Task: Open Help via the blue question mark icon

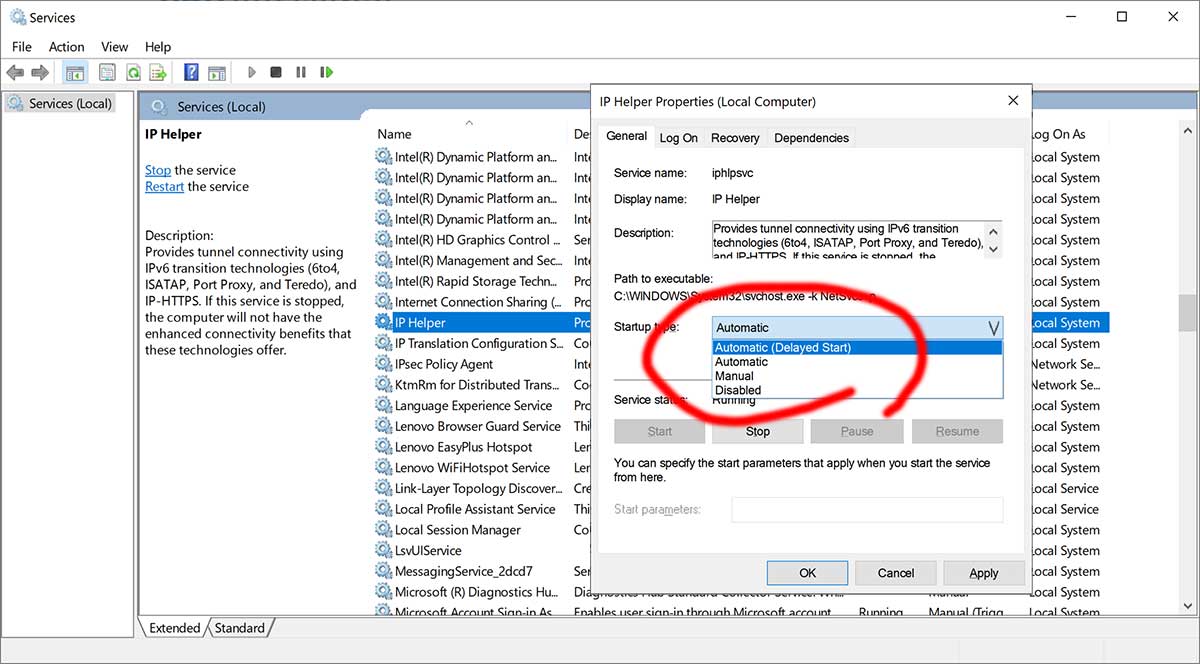Action: pos(191,72)
